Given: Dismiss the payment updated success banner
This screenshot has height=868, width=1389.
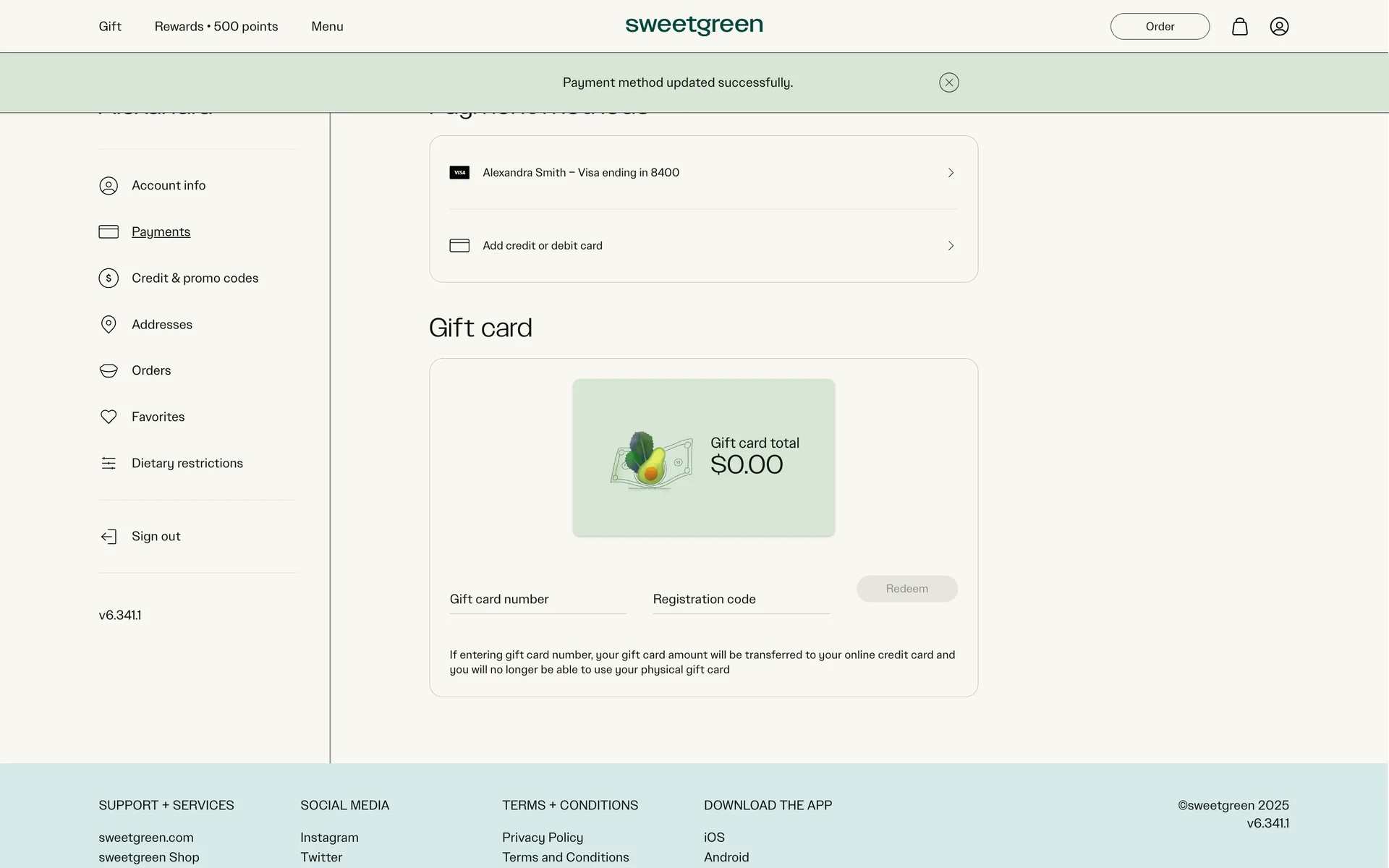Looking at the screenshot, I should 948,82.
